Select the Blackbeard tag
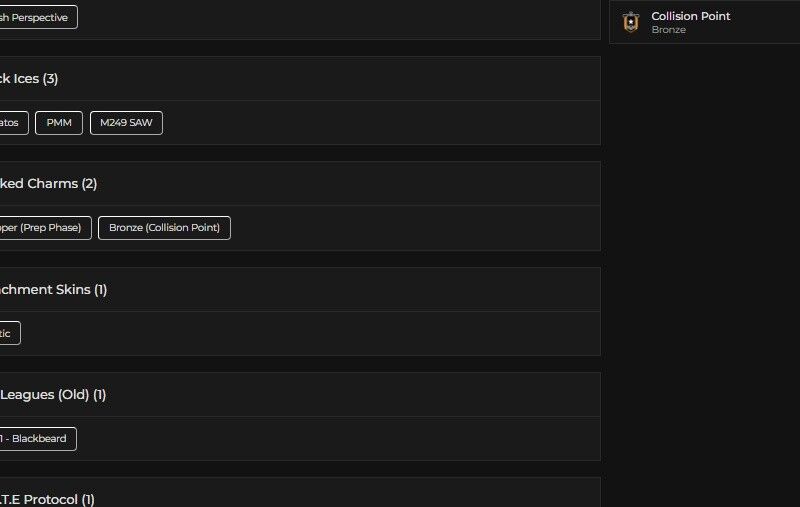 point(37,439)
